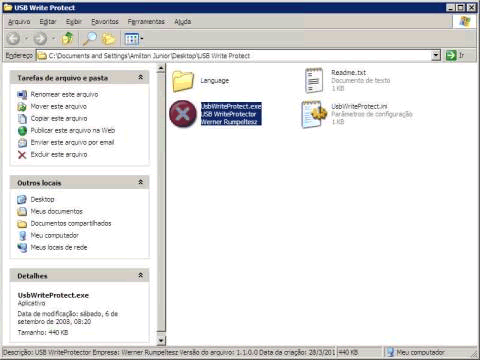This screenshot has height=360, width=480.
Task: Select the UsbWriteProtect.exe red icon
Action: [183, 114]
